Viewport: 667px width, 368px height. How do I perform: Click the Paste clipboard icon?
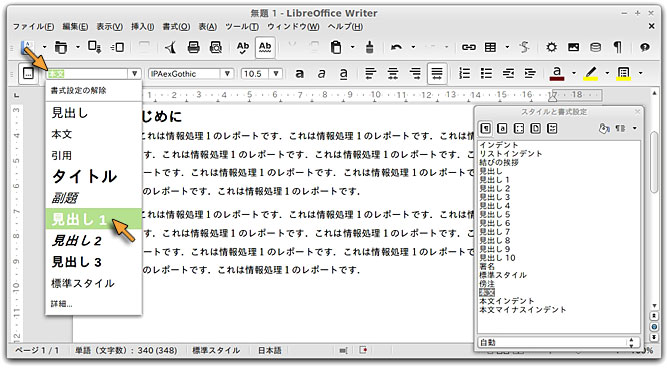(x=336, y=47)
